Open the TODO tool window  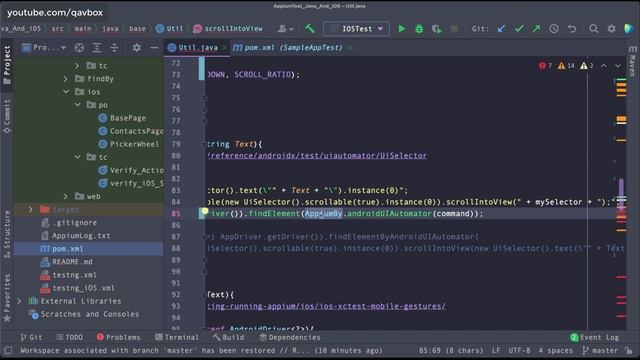[x=69, y=337]
